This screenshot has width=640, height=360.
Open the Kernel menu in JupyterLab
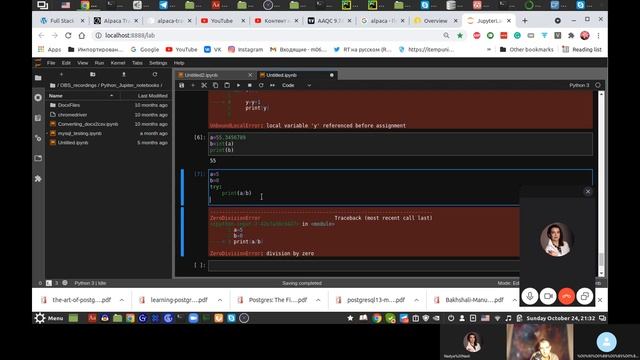coord(118,63)
